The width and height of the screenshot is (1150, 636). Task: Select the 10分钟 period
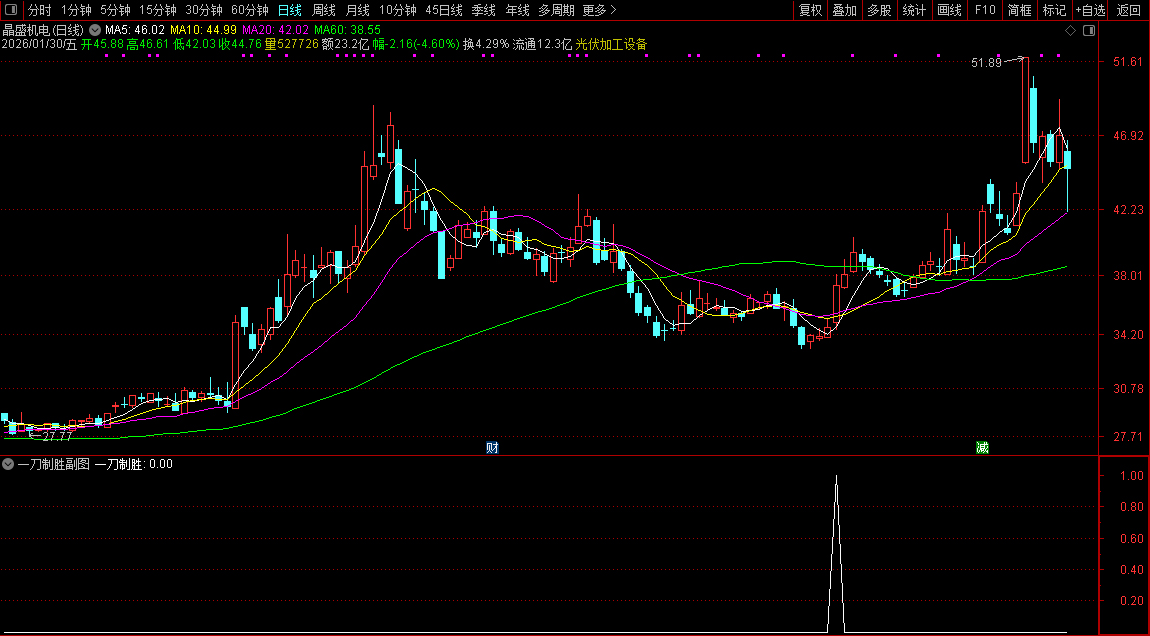pyautogui.click(x=398, y=10)
